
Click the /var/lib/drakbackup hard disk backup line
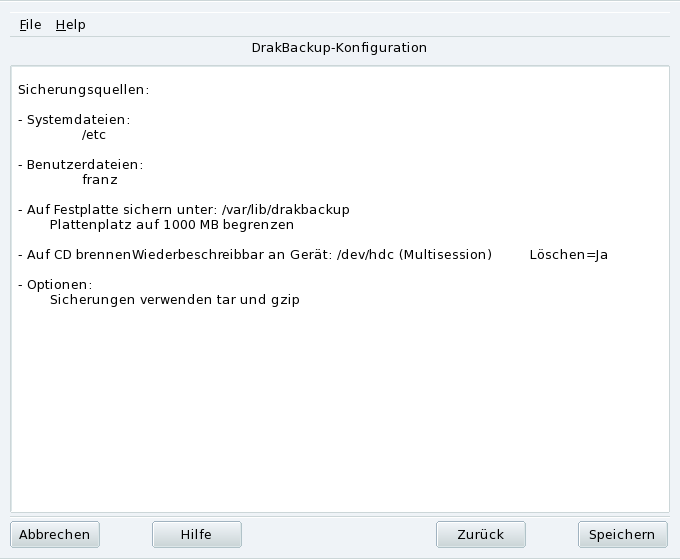[184, 210]
